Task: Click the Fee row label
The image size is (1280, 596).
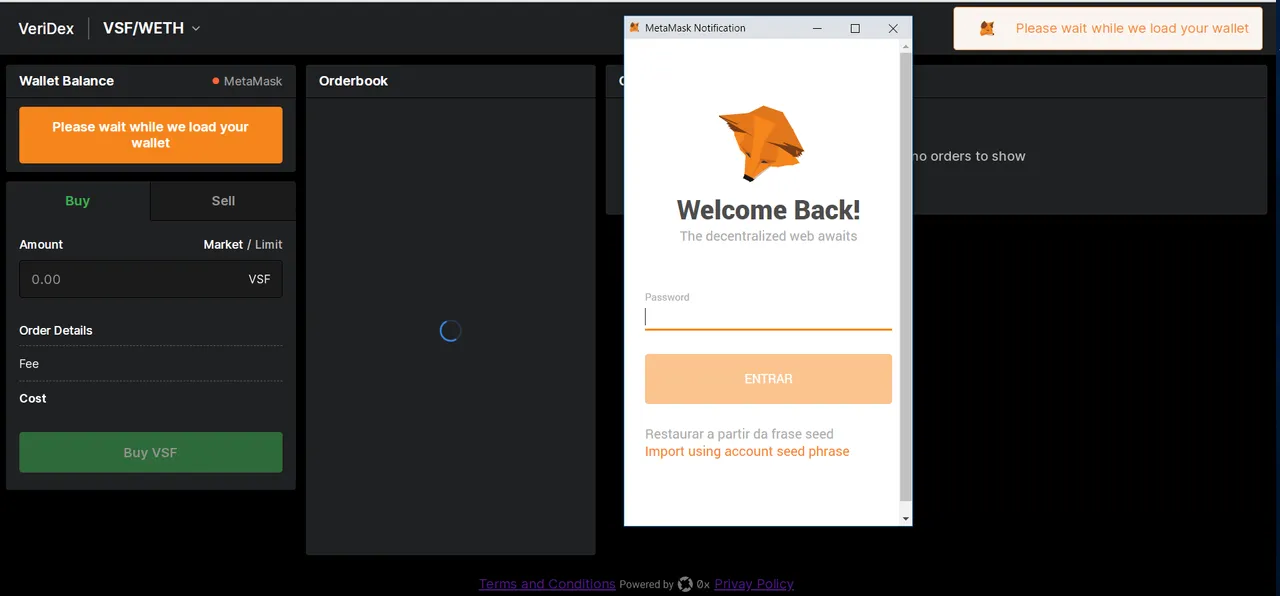Action: 29,364
